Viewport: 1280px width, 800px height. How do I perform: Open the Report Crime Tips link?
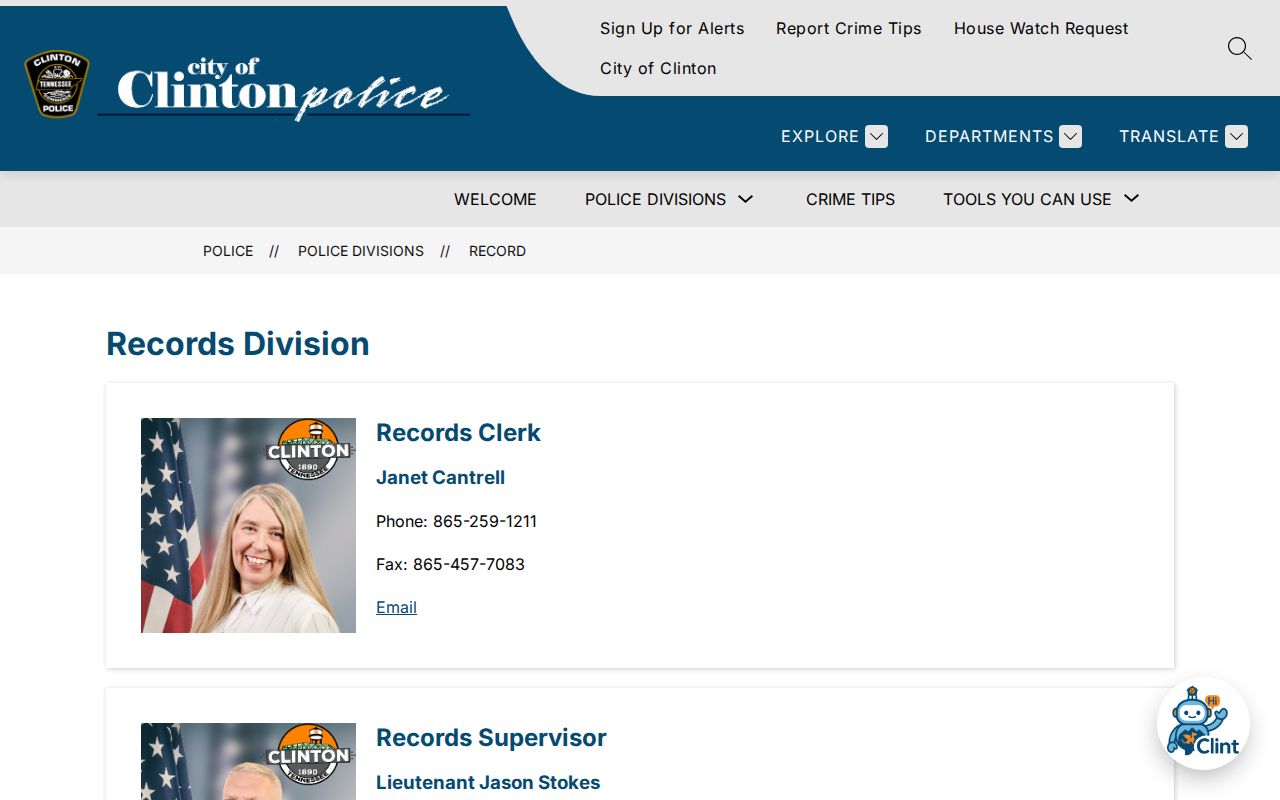(x=849, y=28)
